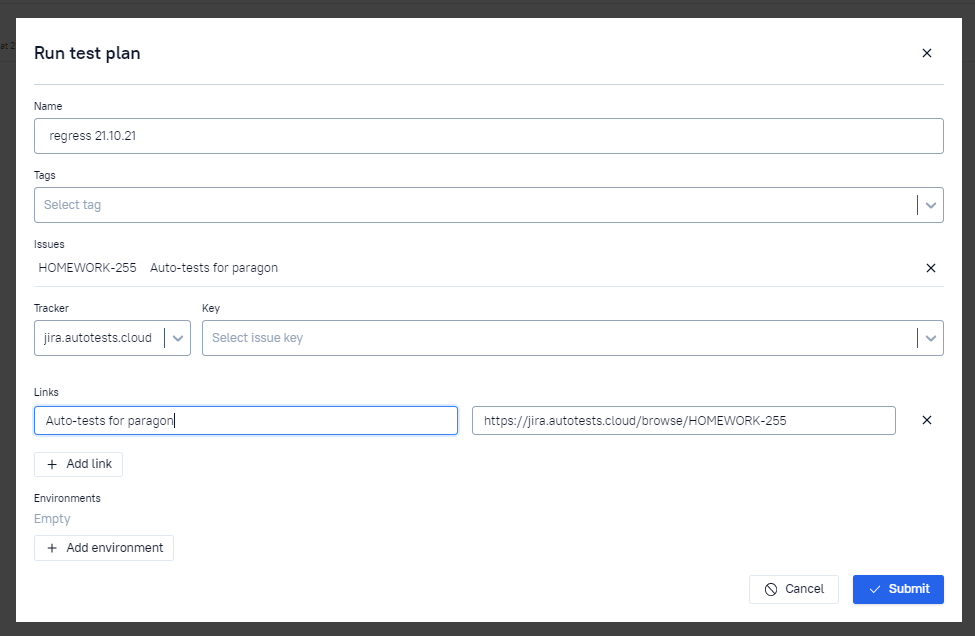Viewport: 975px width, 636px height.
Task: Delete the Auto-tests for paragon link row
Action: 926,420
